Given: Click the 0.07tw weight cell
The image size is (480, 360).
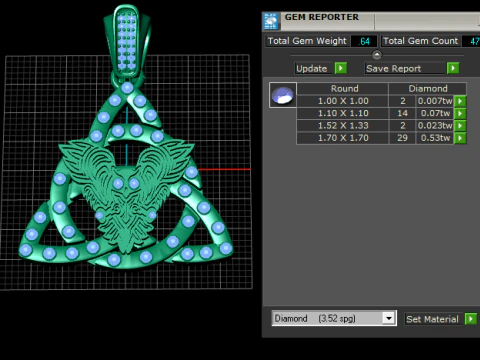Looking at the screenshot, I should pos(435,113).
